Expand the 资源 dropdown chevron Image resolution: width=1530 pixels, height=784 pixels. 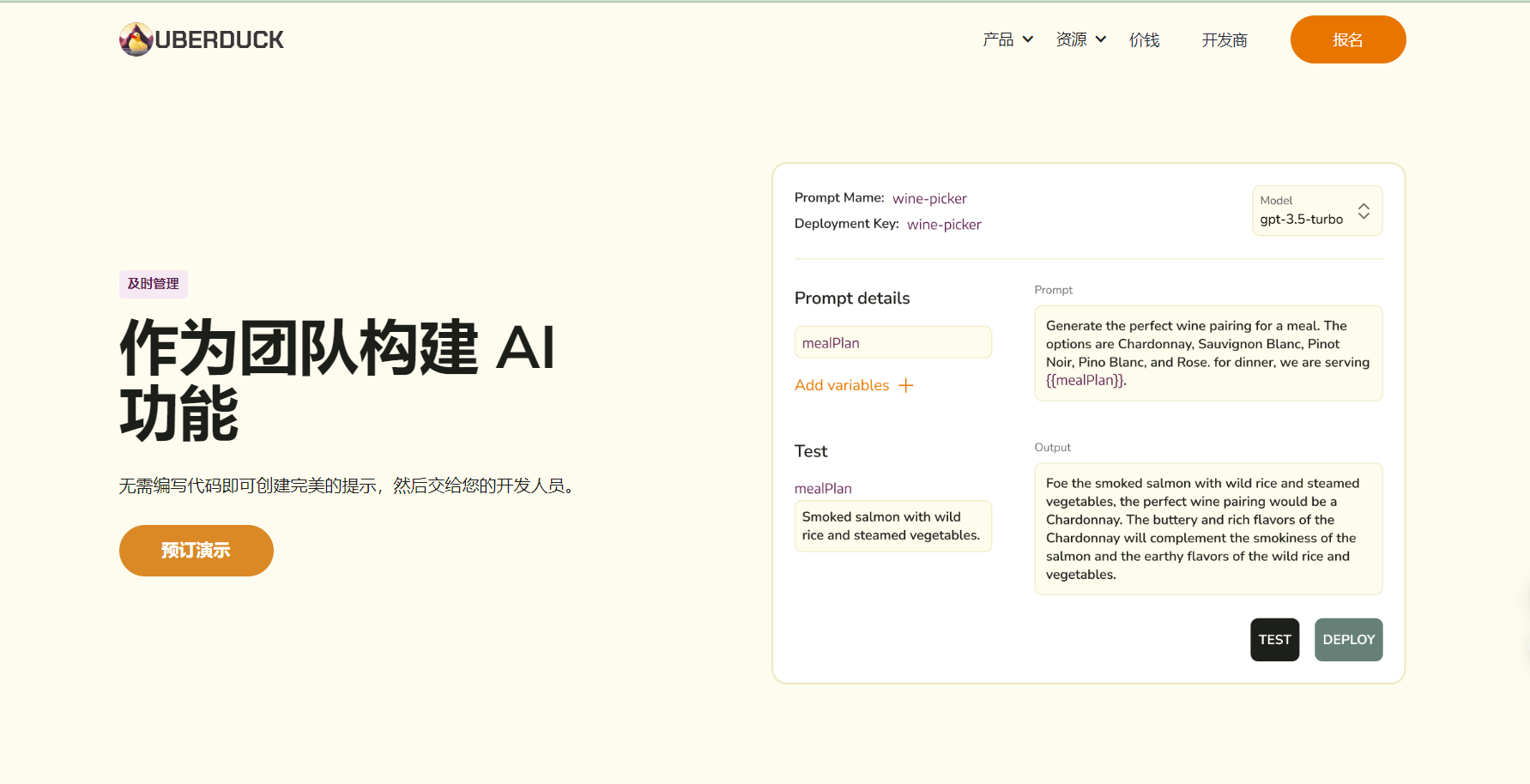pos(1100,39)
